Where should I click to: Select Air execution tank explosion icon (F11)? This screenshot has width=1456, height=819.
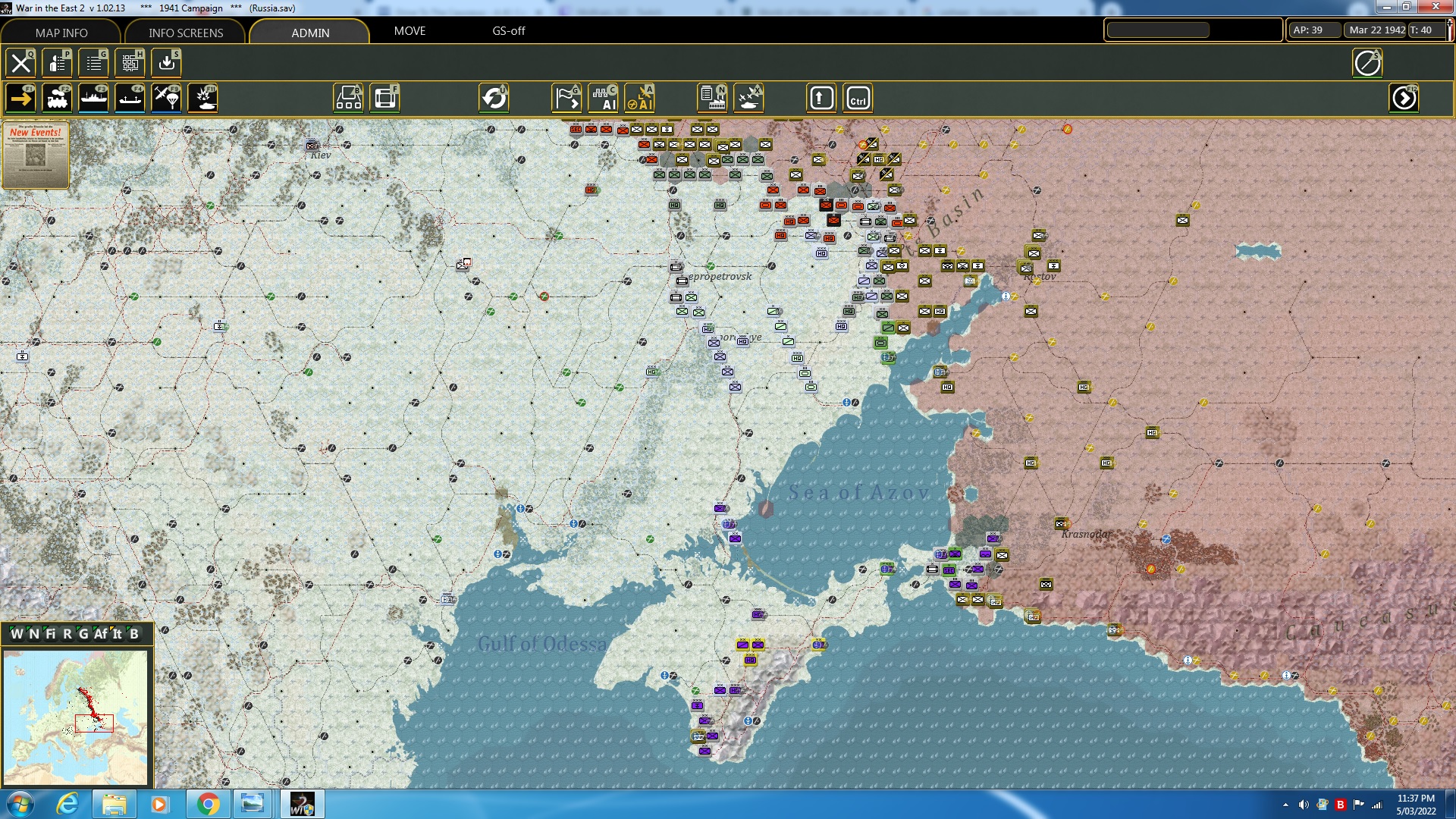tap(203, 99)
